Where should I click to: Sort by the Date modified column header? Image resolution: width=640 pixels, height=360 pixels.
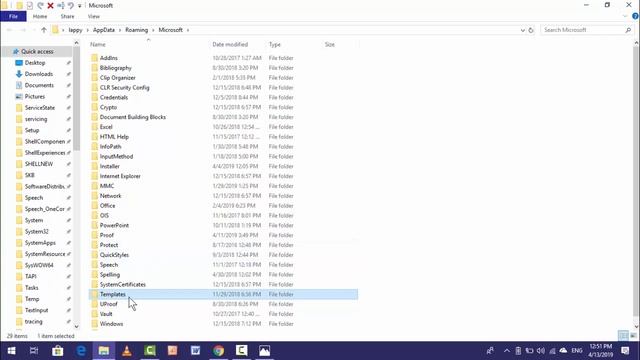point(230,44)
